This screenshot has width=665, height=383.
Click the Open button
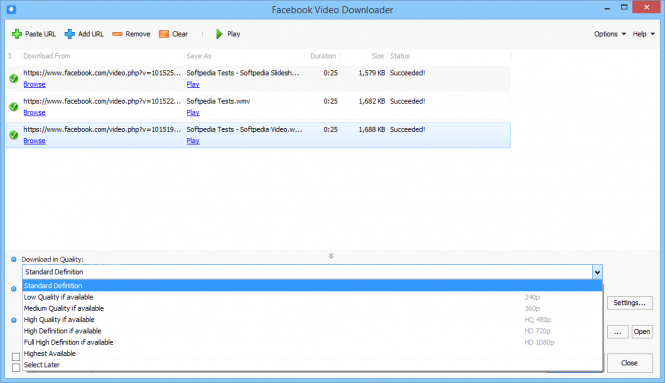[642, 332]
